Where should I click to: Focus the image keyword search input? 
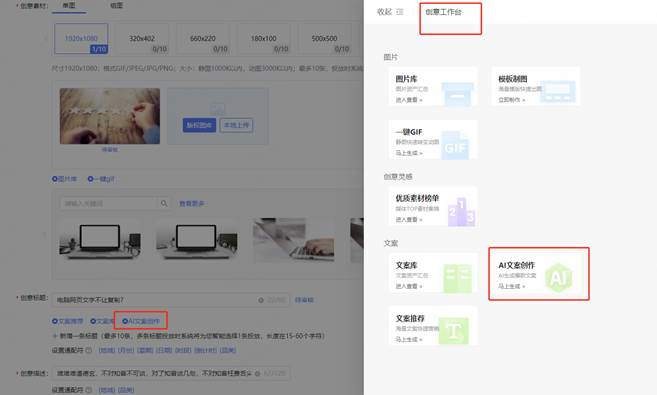pos(109,204)
